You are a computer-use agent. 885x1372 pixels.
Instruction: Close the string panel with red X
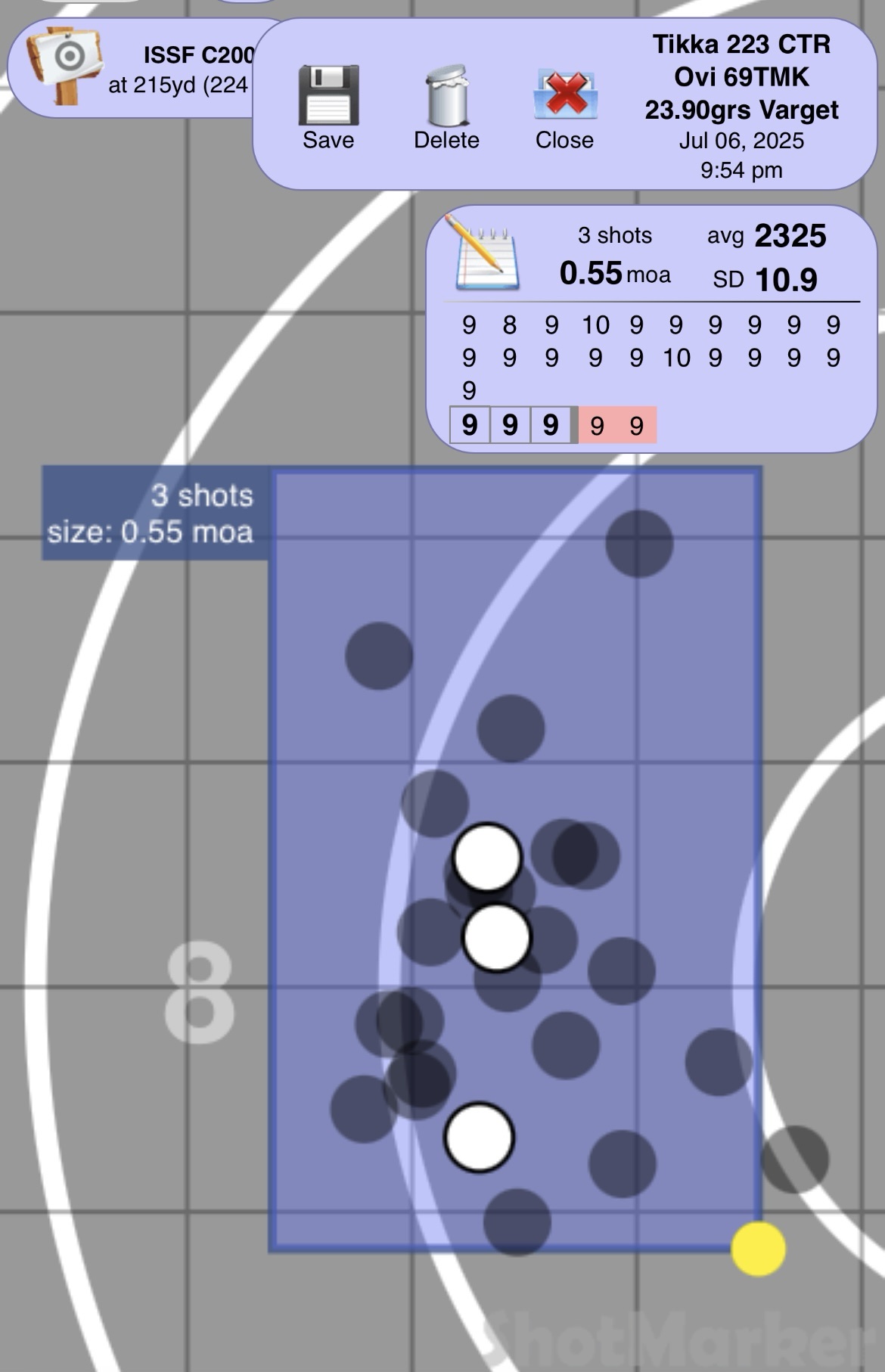[565, 96]
